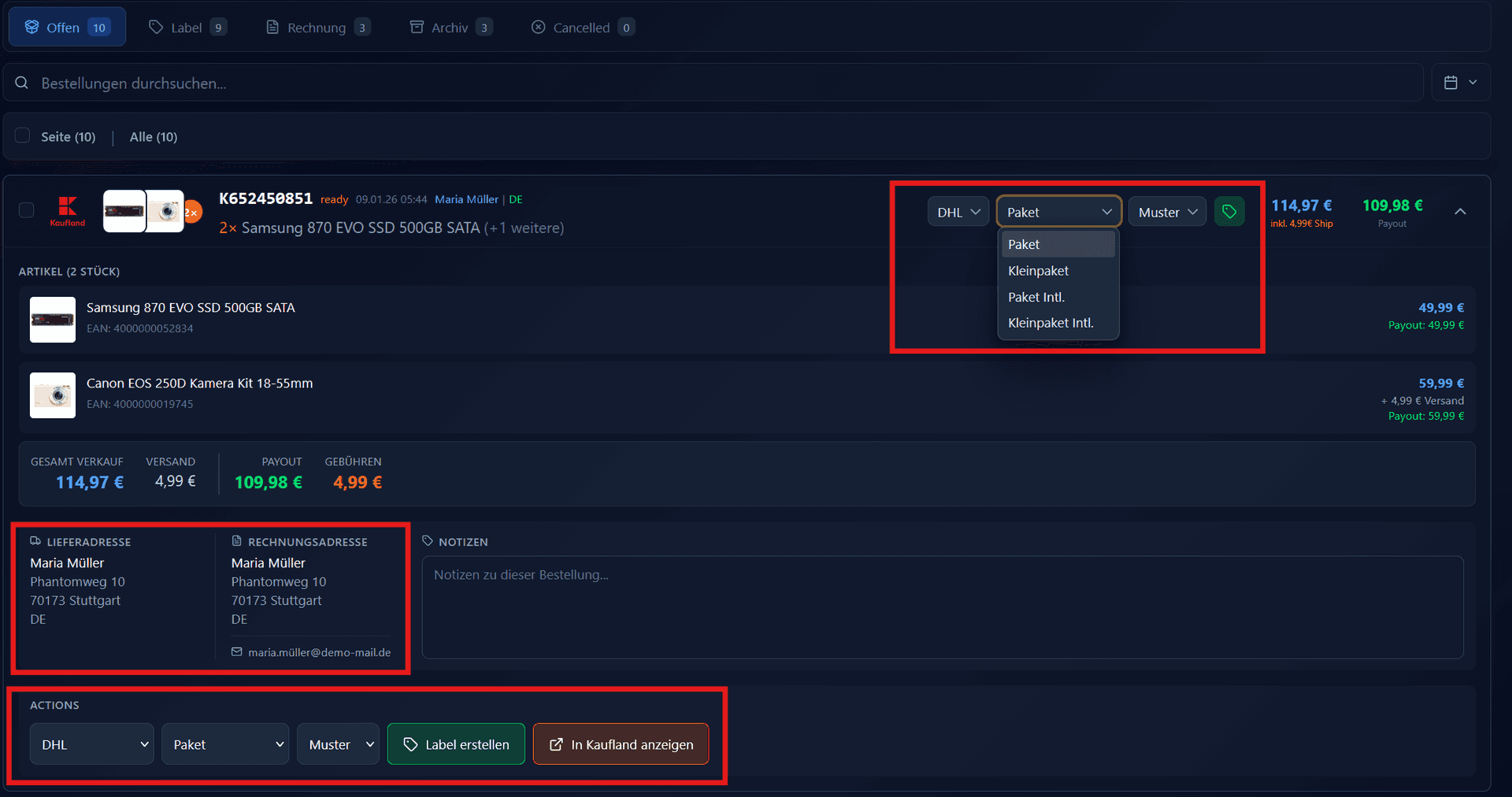This screenshot has height=797, width=1512.
Task: Switch to the Rechnung tab
Action: [317, 28]
